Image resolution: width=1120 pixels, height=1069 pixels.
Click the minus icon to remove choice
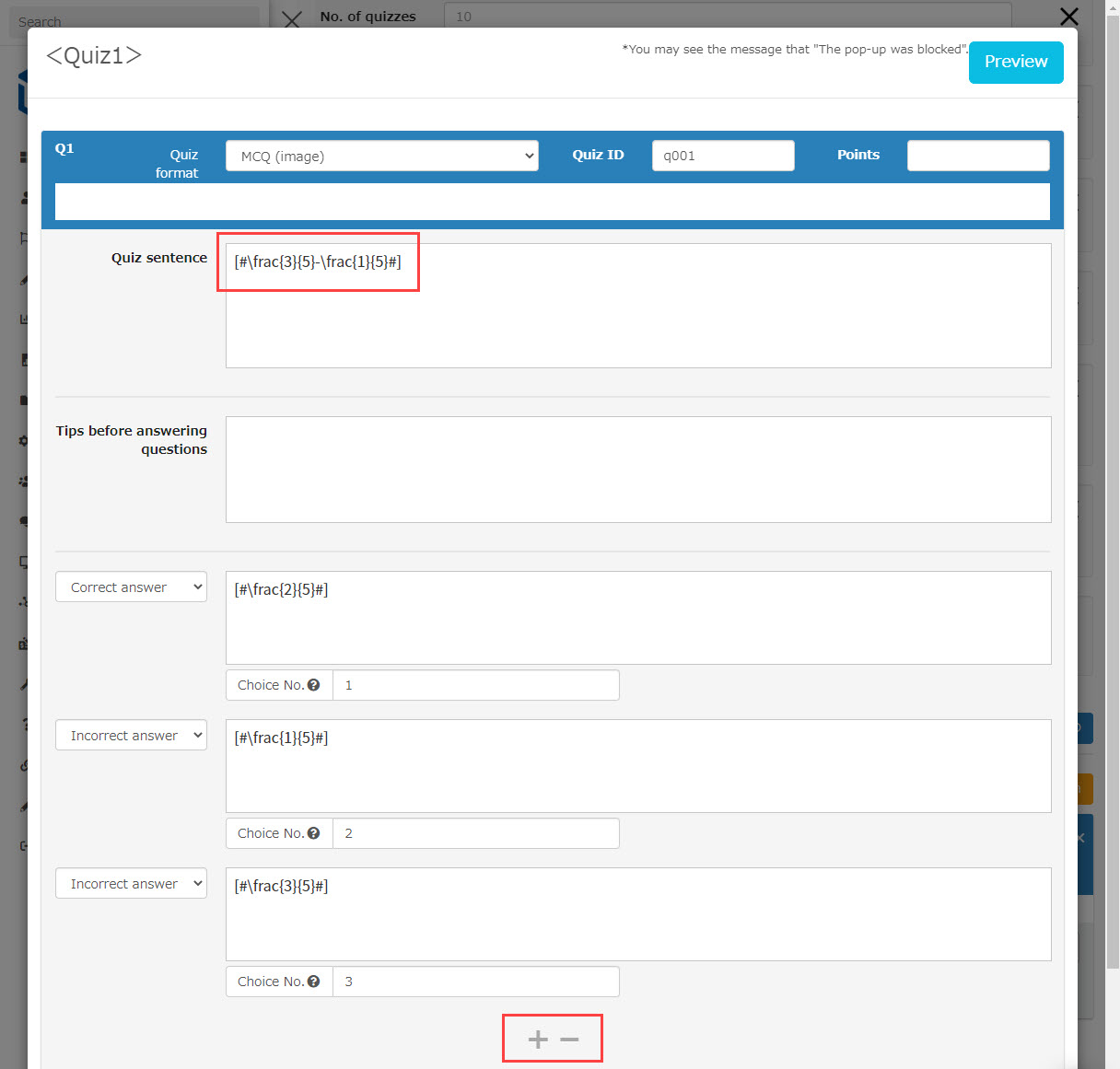click(x=569, y=1040)
